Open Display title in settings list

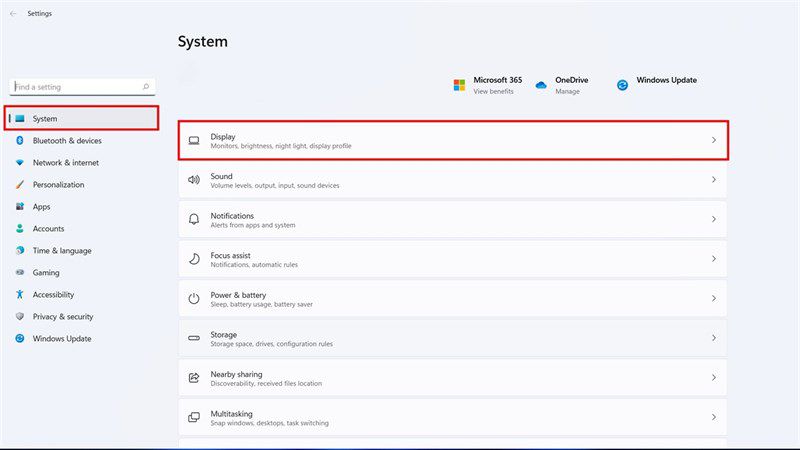pos(223,136)
